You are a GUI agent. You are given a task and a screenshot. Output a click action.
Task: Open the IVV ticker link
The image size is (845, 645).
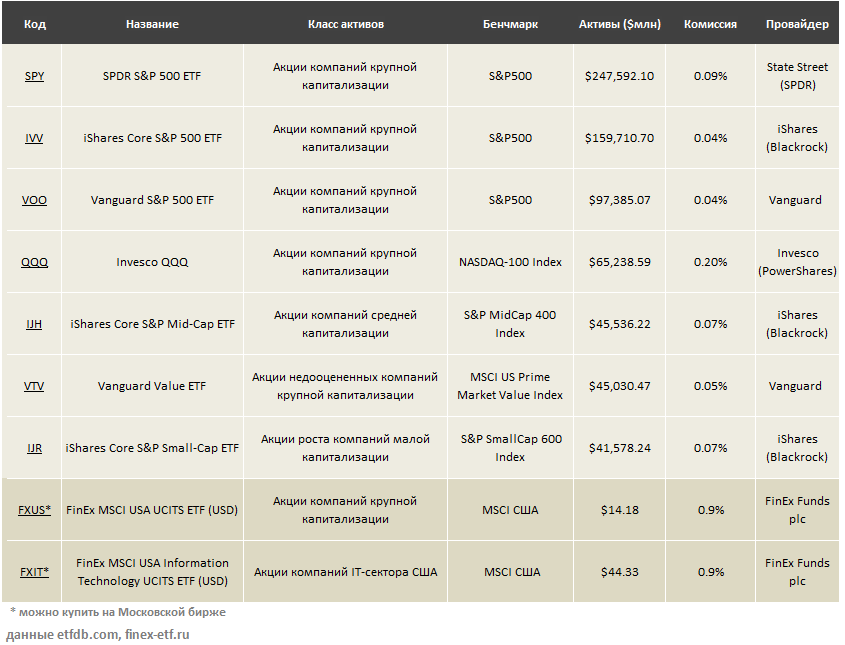(x=34, y=138)
